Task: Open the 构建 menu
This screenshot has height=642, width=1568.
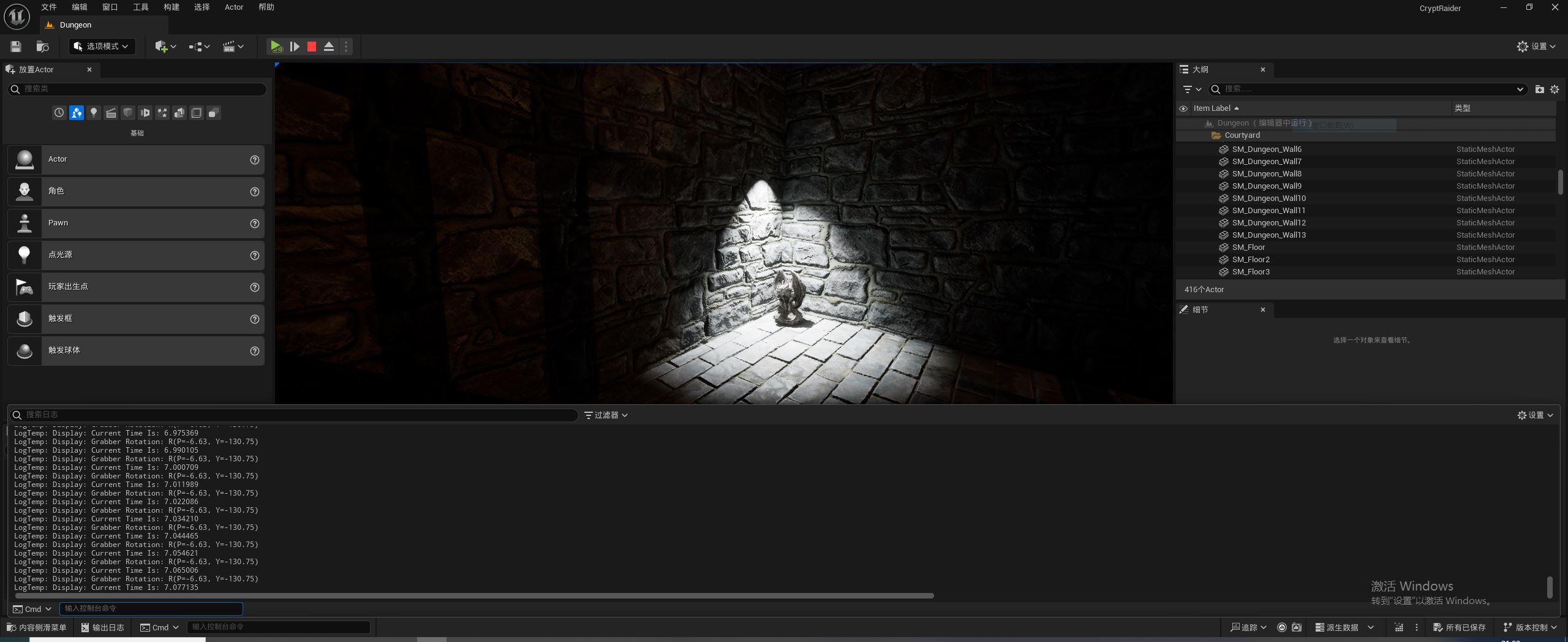Action: click(x=171, y=7)
